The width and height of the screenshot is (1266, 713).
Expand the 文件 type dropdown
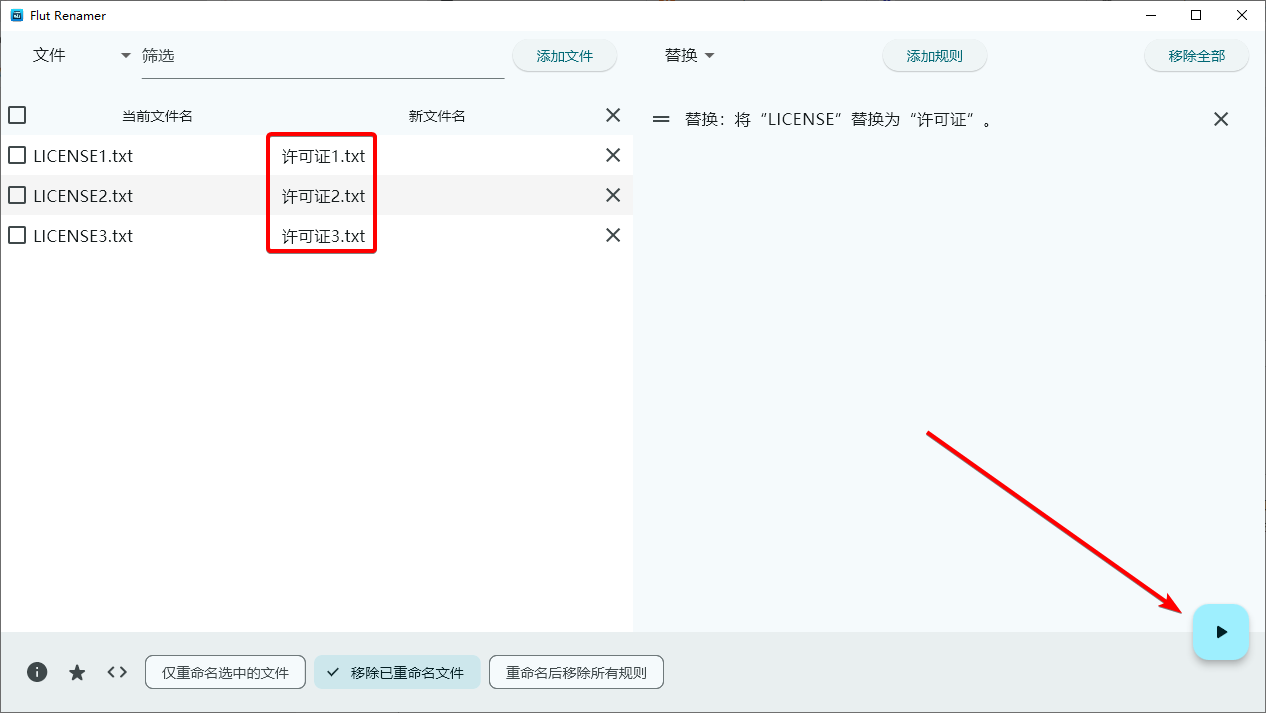125,56
